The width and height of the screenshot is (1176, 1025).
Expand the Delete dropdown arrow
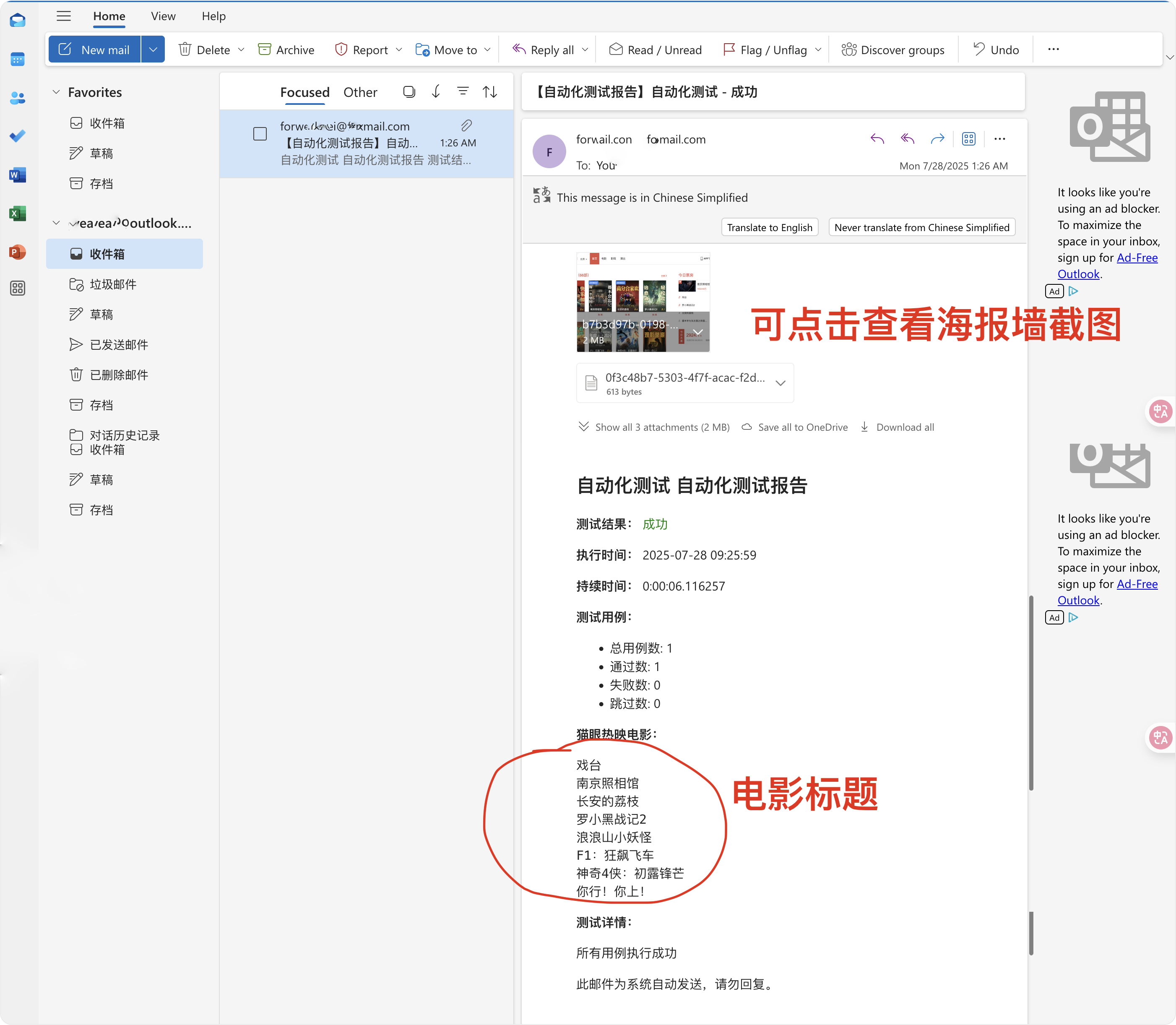coord(242,50)
